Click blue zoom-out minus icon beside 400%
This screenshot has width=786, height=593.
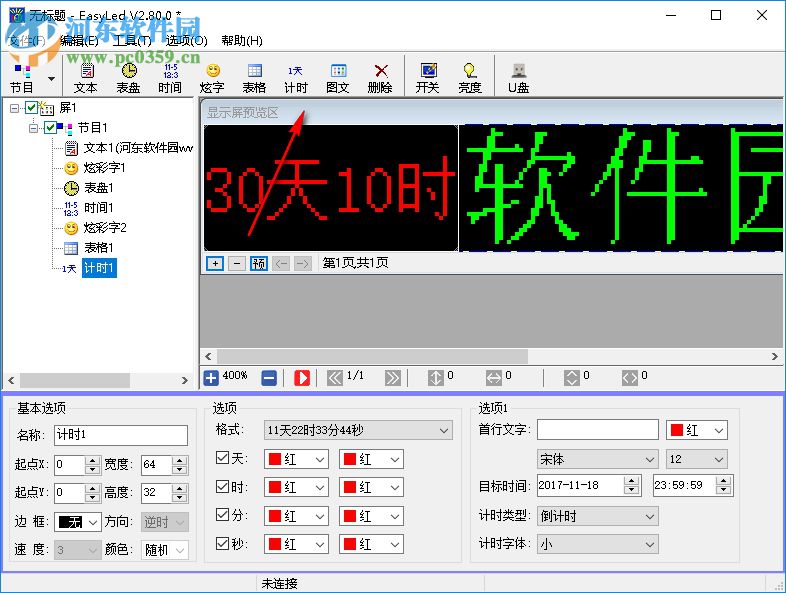[x=269, y=377]
